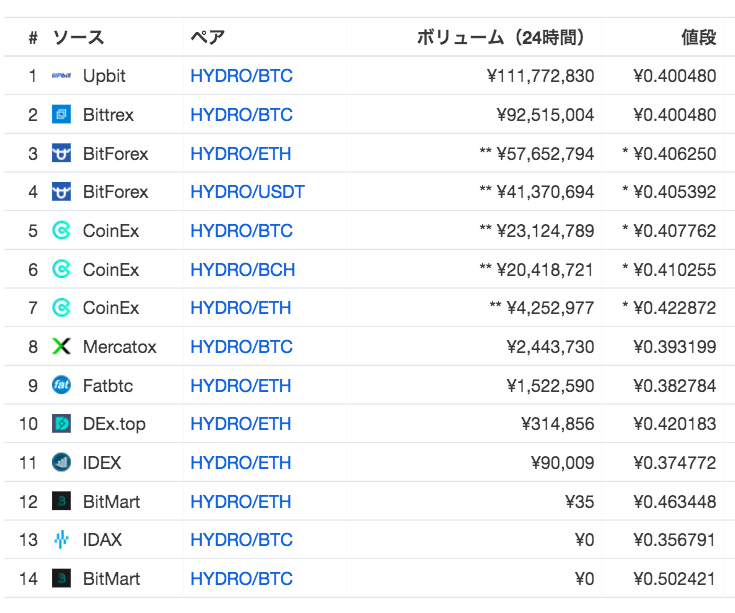Viewport: 735px width, 613px height.
Task: Click the IDAX logo icon
Action: point(61,540)
